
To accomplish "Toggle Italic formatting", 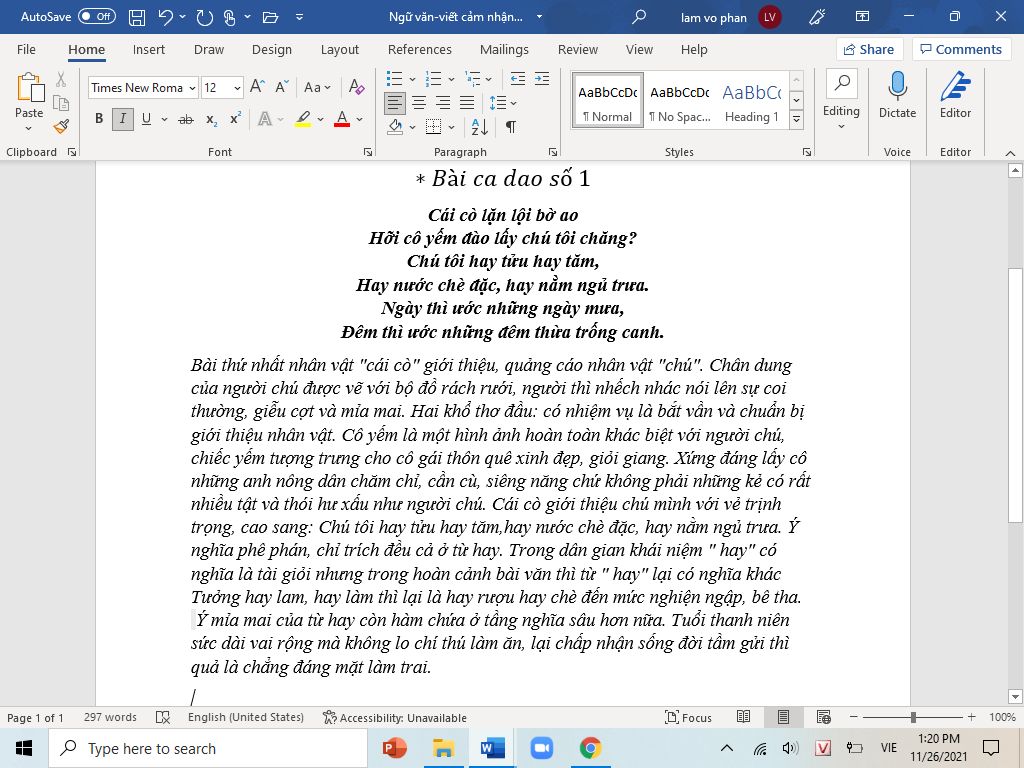I will pyautogui.click(x=122, y=119).
